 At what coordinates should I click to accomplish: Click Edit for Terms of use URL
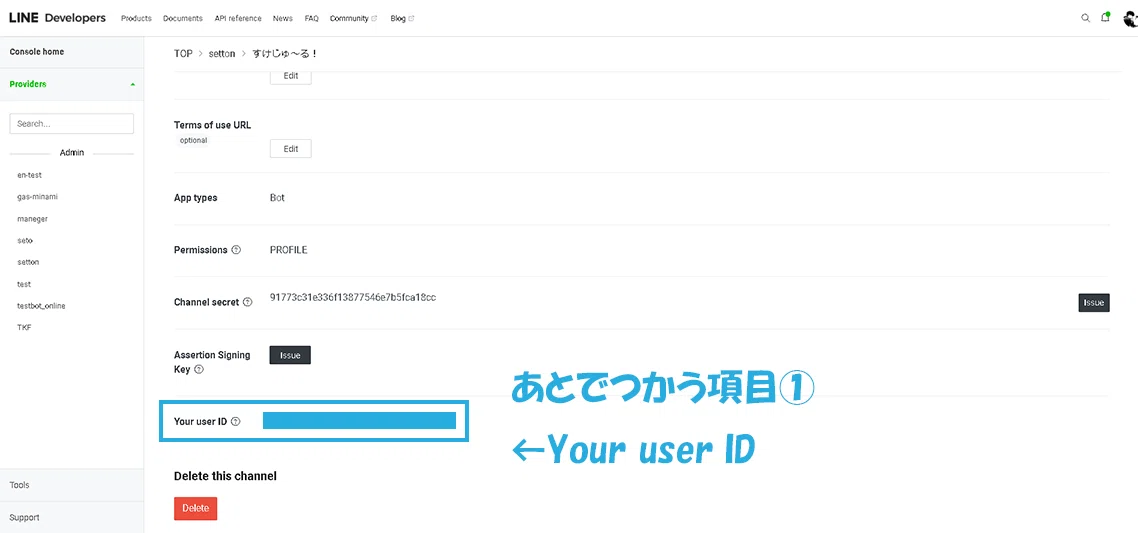coord(291,149)
